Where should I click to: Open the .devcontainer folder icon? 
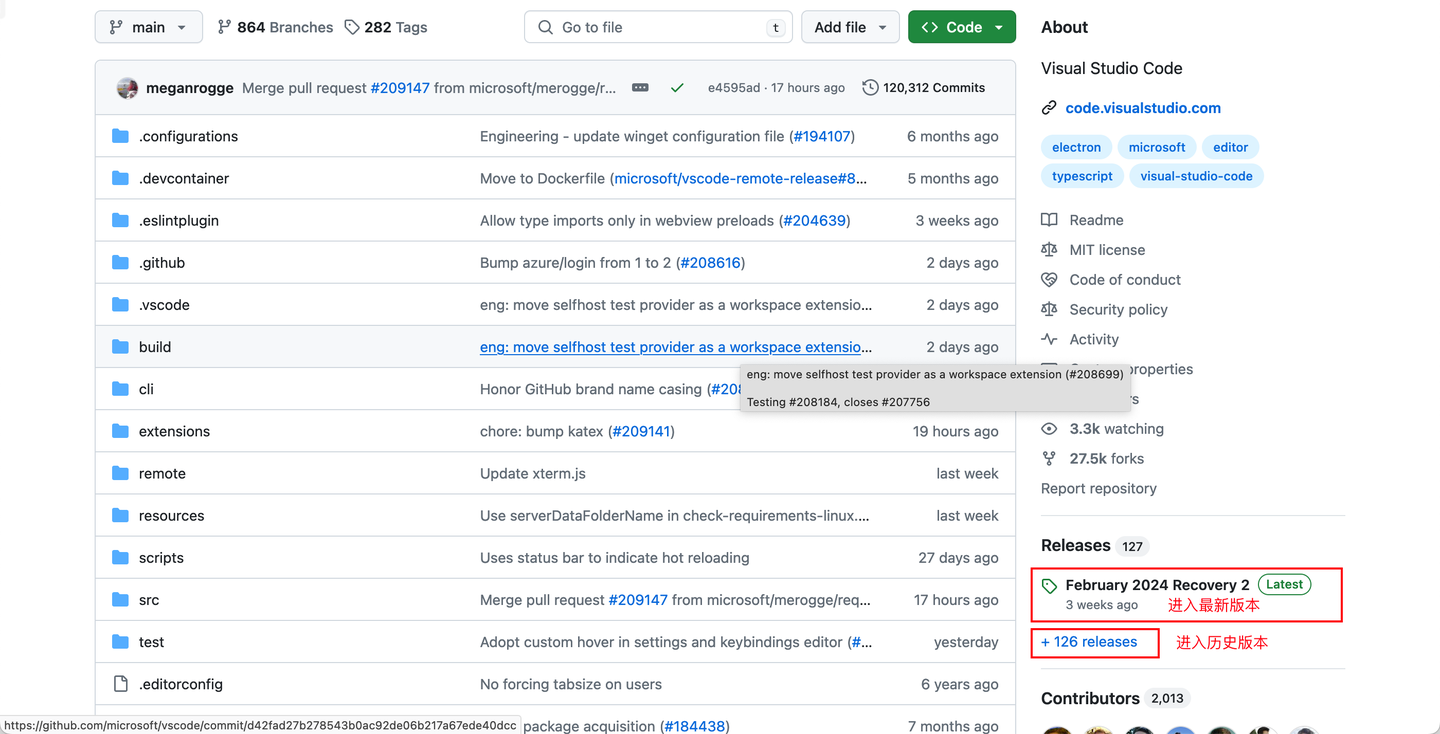click(x=120, y=178)
